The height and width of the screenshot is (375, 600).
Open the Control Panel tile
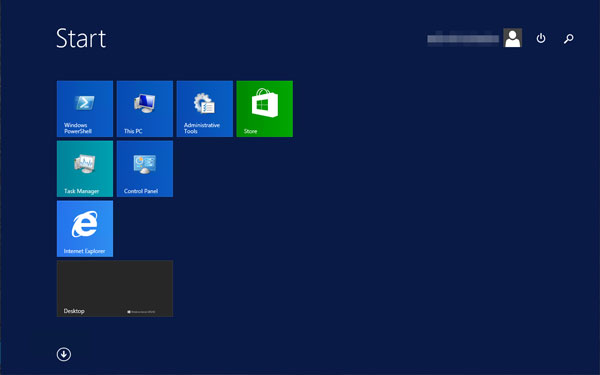coord(145,169)
